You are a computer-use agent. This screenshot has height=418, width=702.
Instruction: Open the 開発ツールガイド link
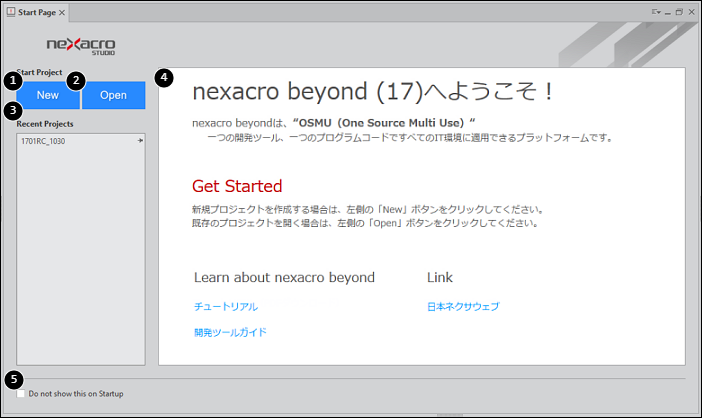[x=230, y=332]
